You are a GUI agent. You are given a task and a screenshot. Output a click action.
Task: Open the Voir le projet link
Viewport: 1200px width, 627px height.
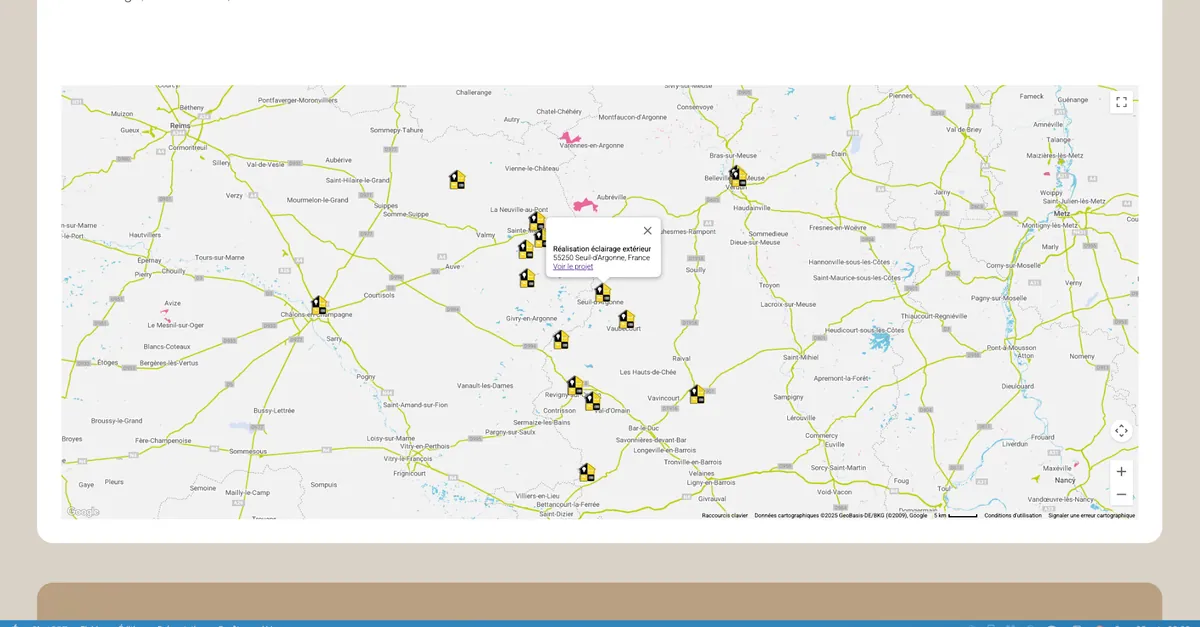(x=573, y=267)
